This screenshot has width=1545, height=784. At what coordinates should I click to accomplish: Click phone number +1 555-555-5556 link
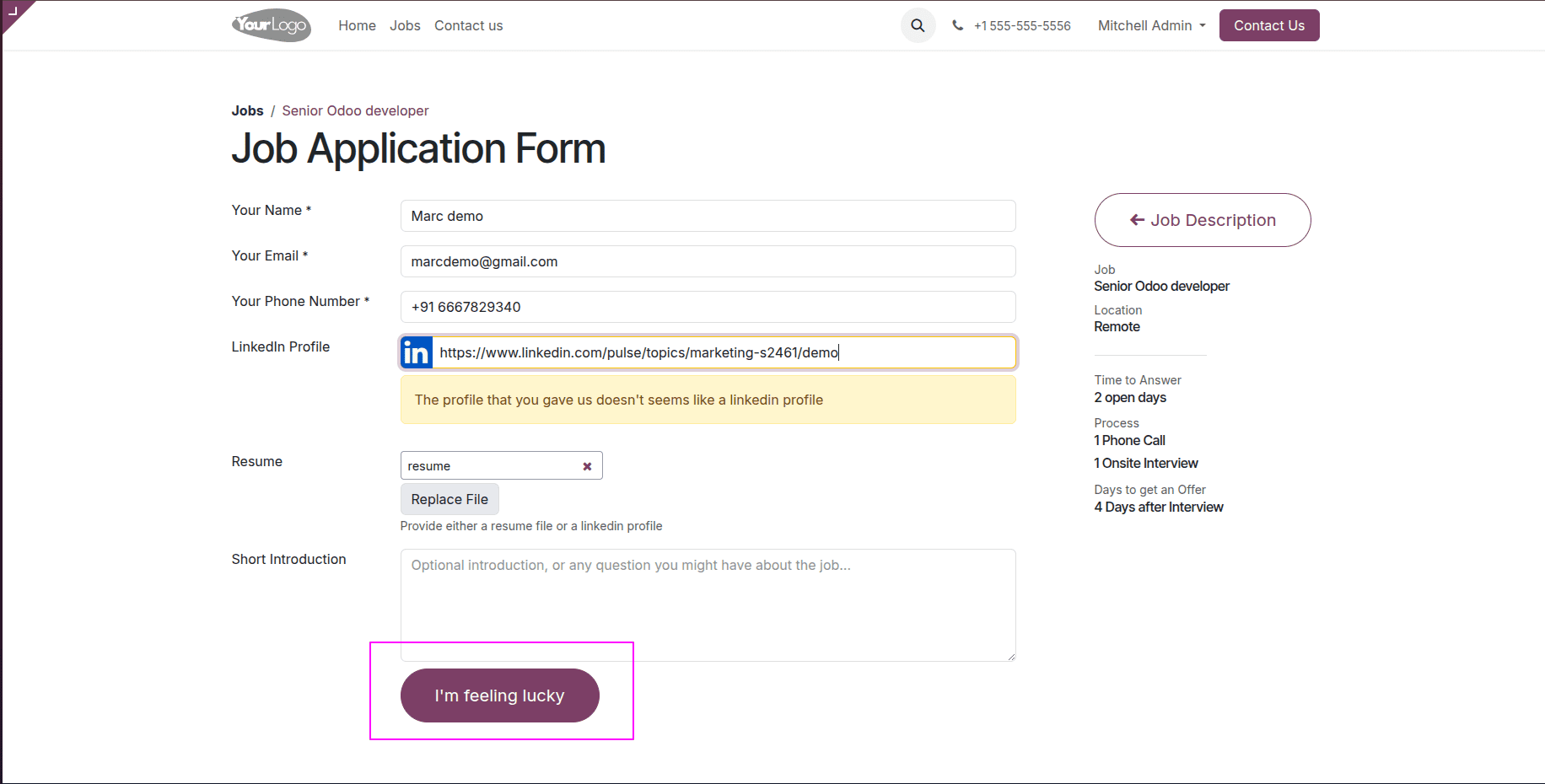[1022, 25]
